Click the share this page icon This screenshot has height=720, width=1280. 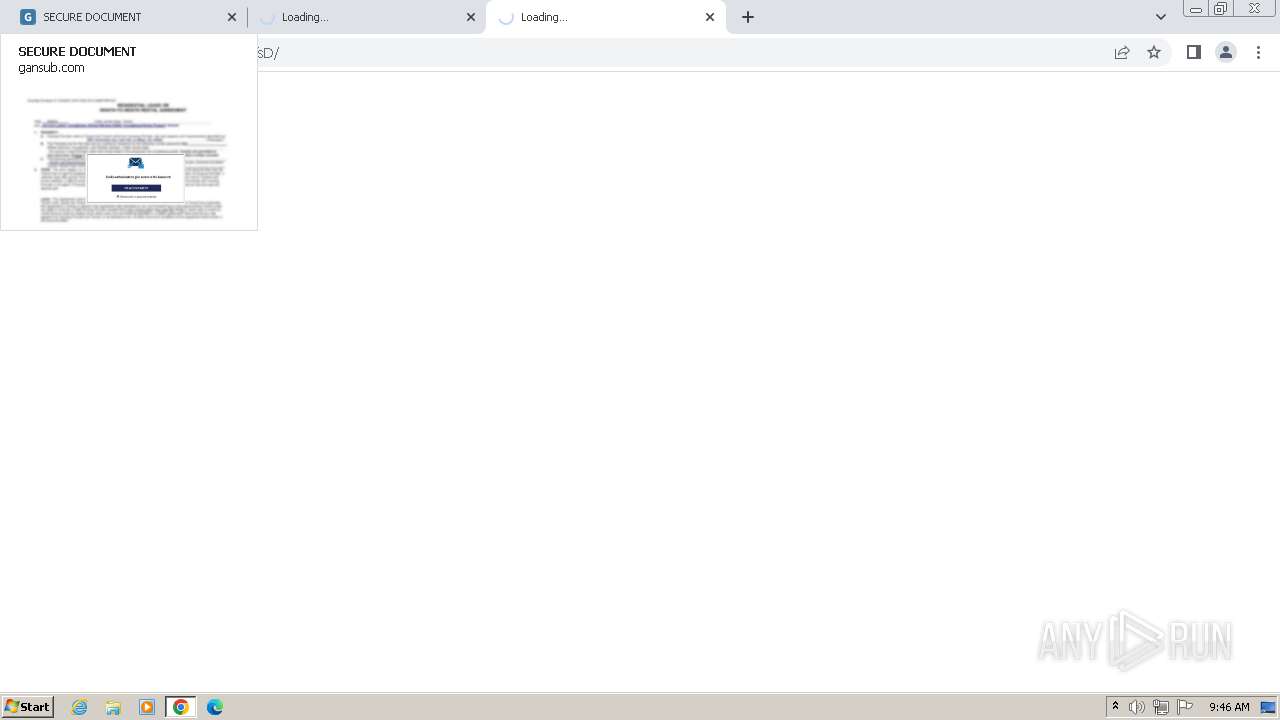coord(1122,52)
